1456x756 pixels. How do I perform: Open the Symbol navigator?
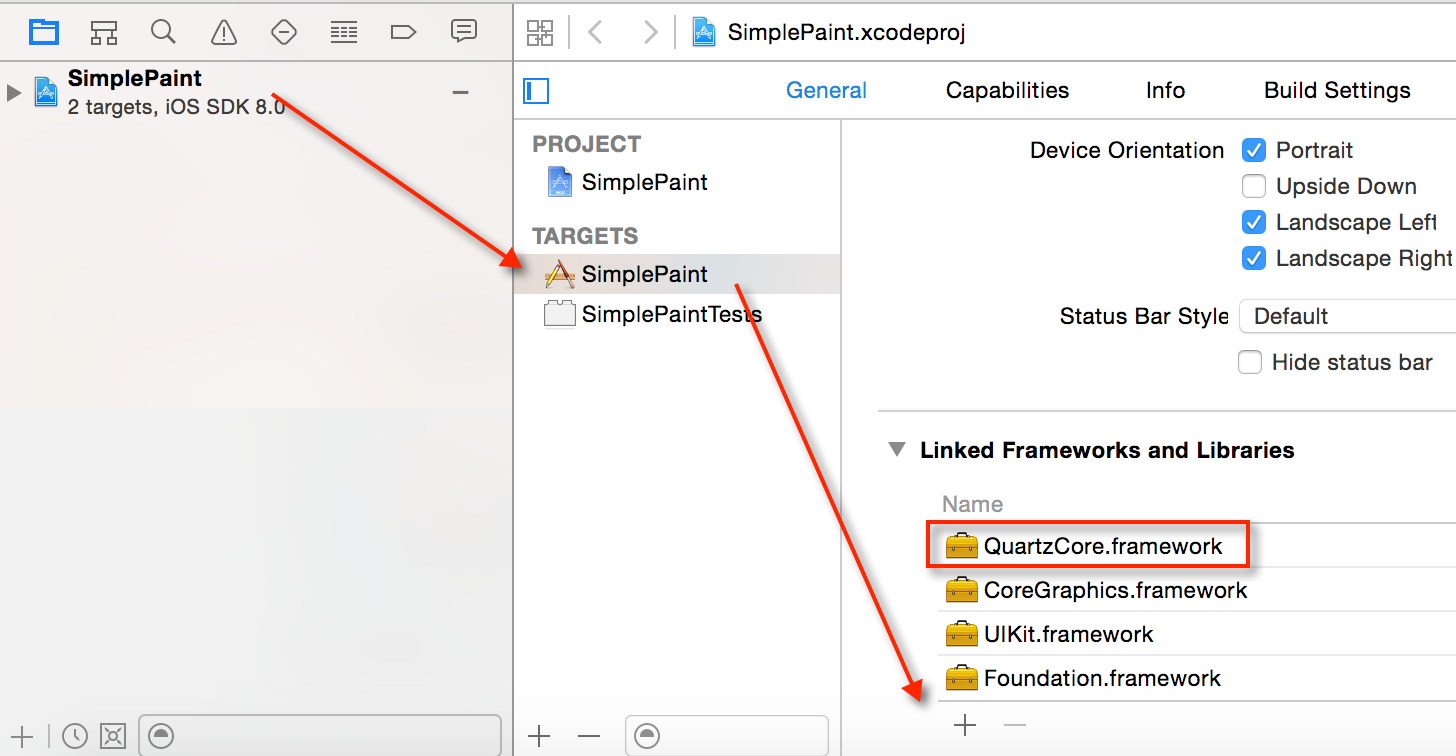(104, 32)
